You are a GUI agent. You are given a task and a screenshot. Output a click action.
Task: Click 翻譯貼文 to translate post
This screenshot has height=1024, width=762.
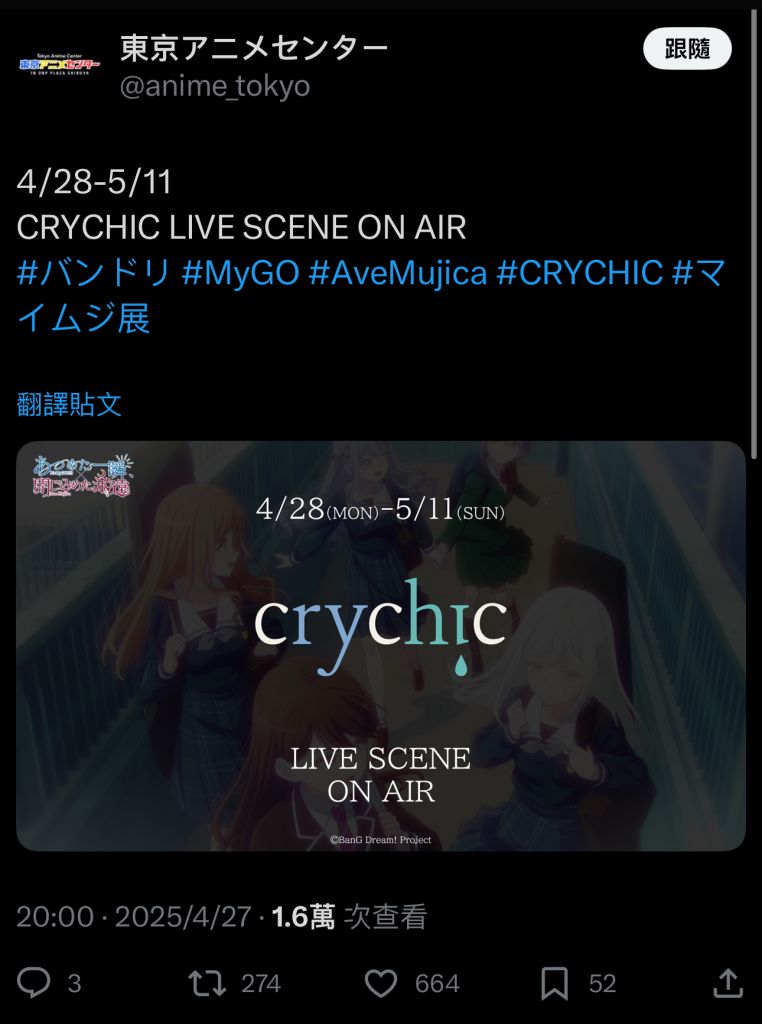69,405
